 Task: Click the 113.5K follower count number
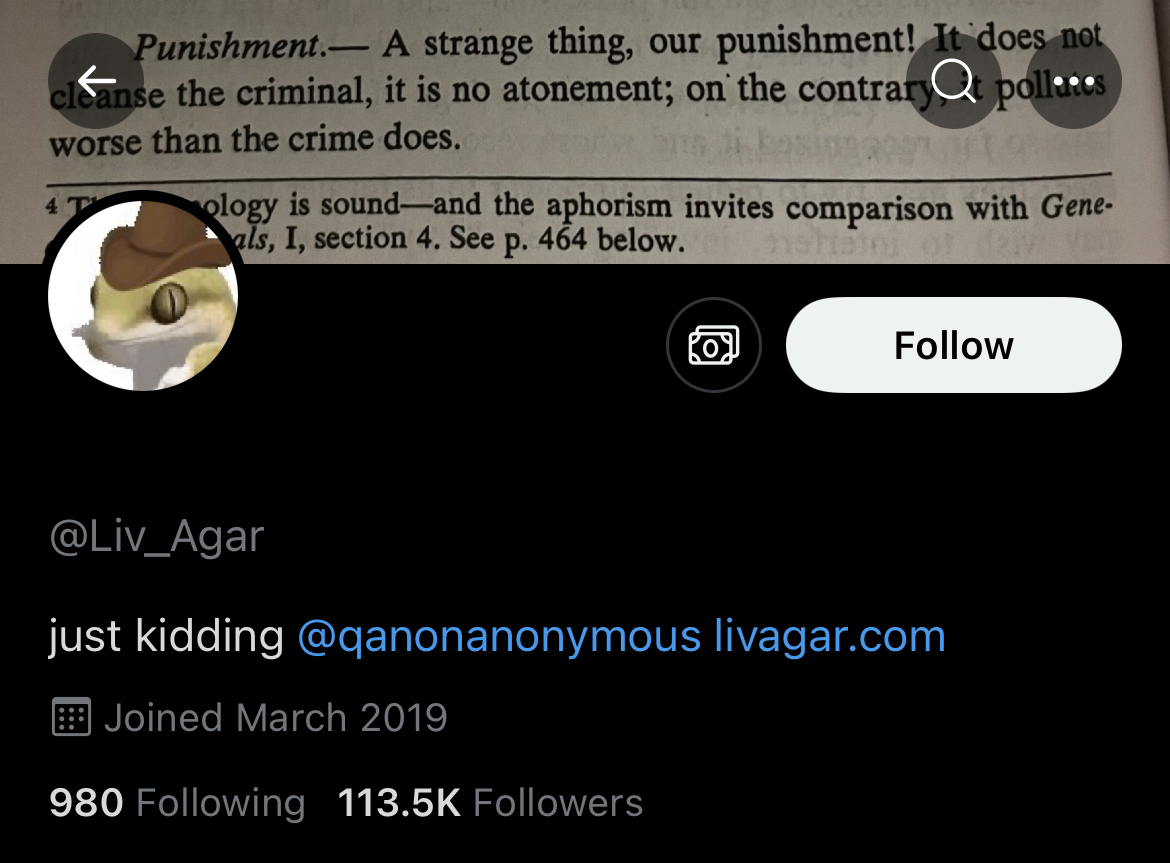pyautogui.click(x=399, y=803)
